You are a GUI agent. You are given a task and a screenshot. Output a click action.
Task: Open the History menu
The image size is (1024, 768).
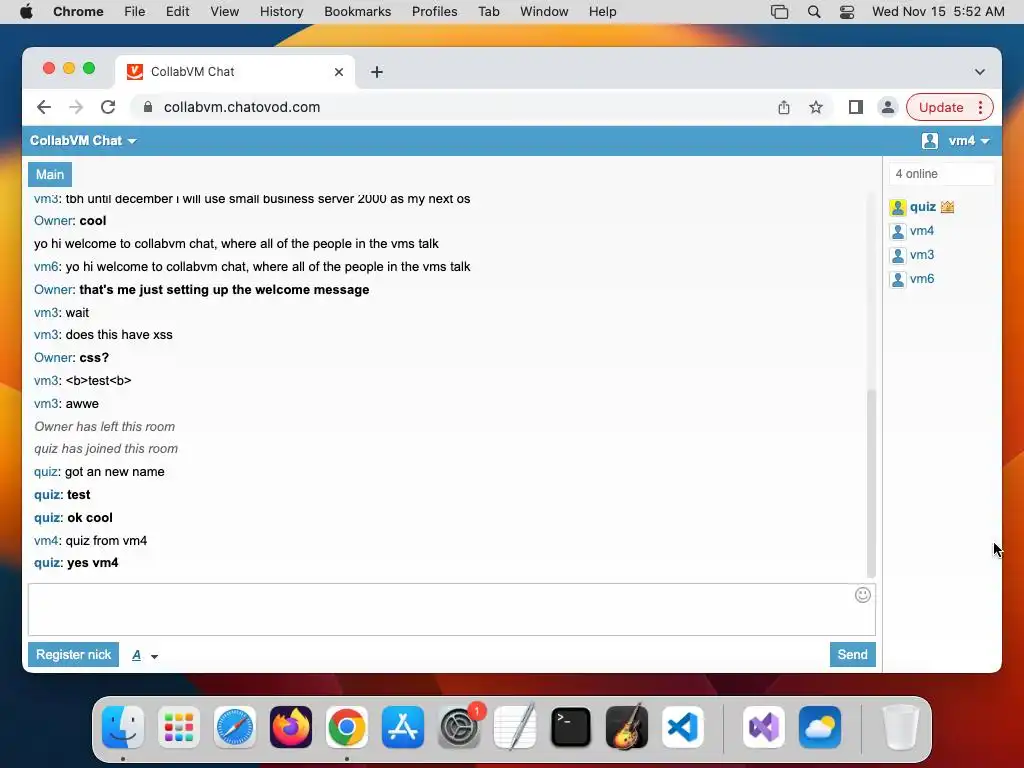(x=281, y=12)
